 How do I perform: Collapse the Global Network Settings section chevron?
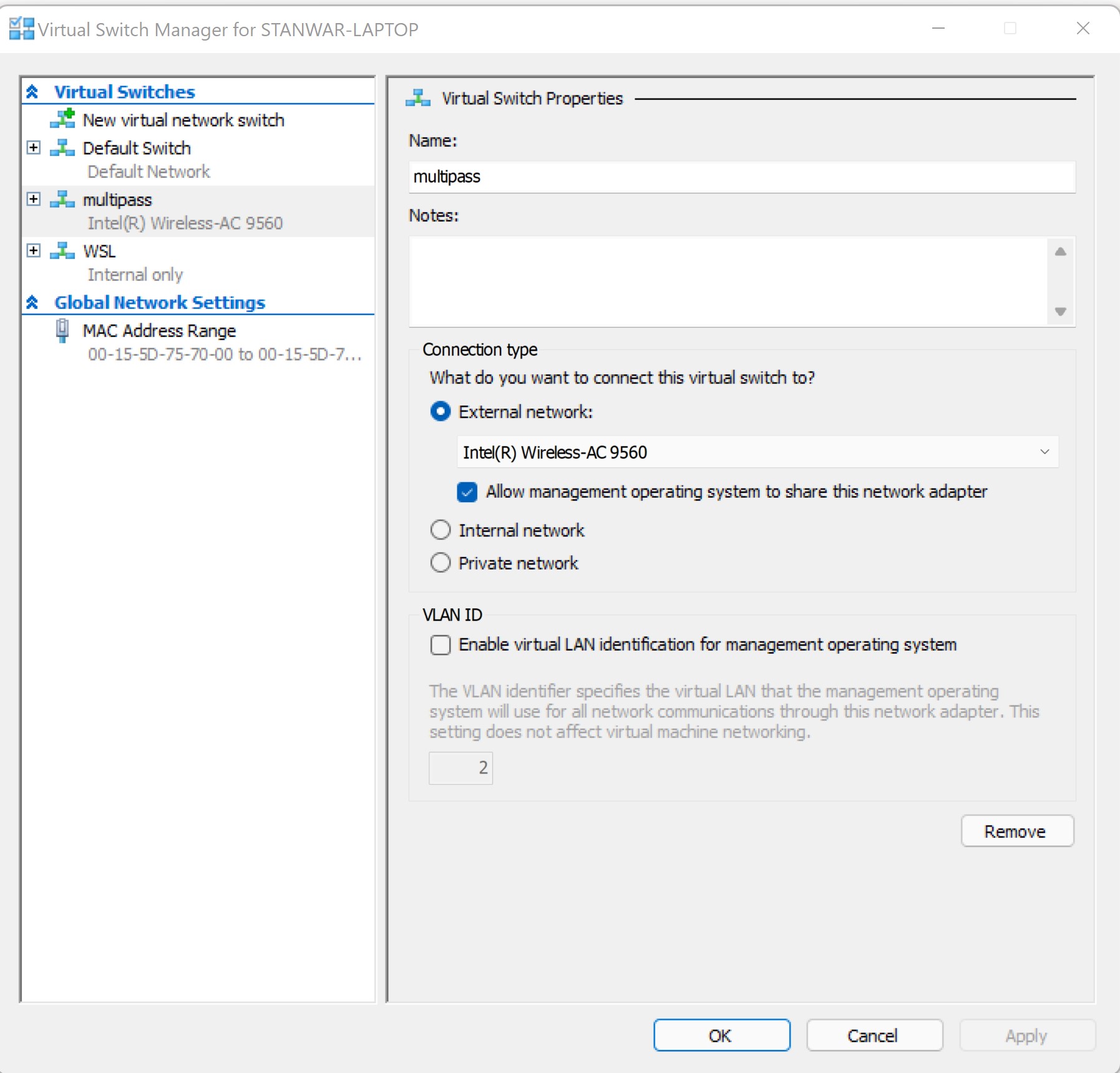pos(32,303)
